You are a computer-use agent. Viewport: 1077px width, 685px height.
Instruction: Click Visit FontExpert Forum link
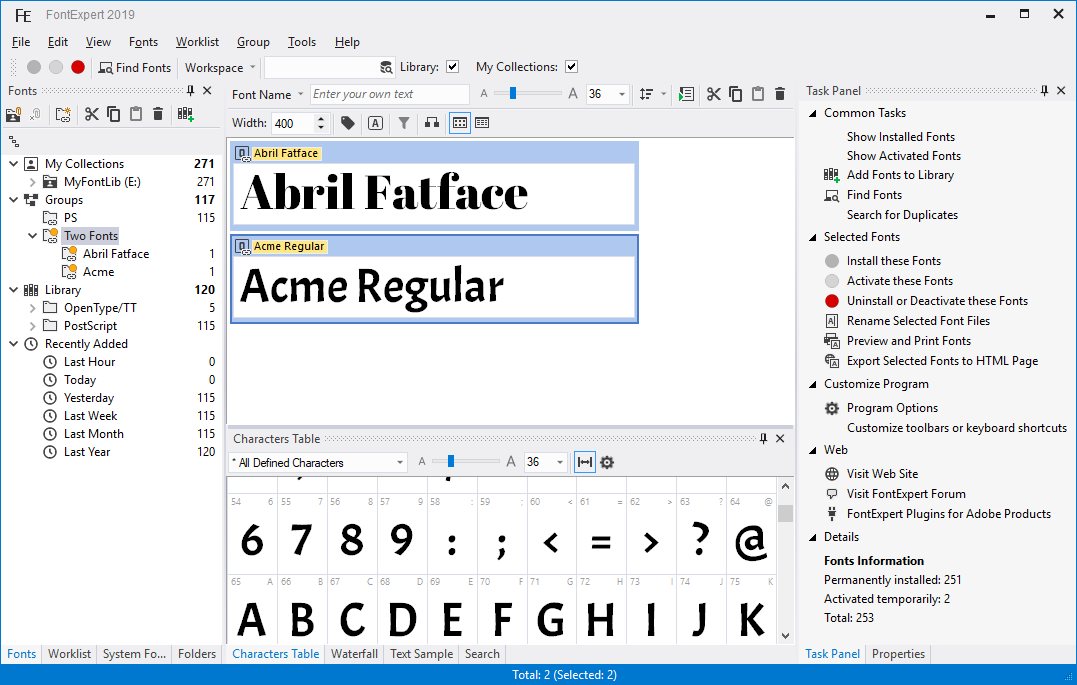pos(906,494)
